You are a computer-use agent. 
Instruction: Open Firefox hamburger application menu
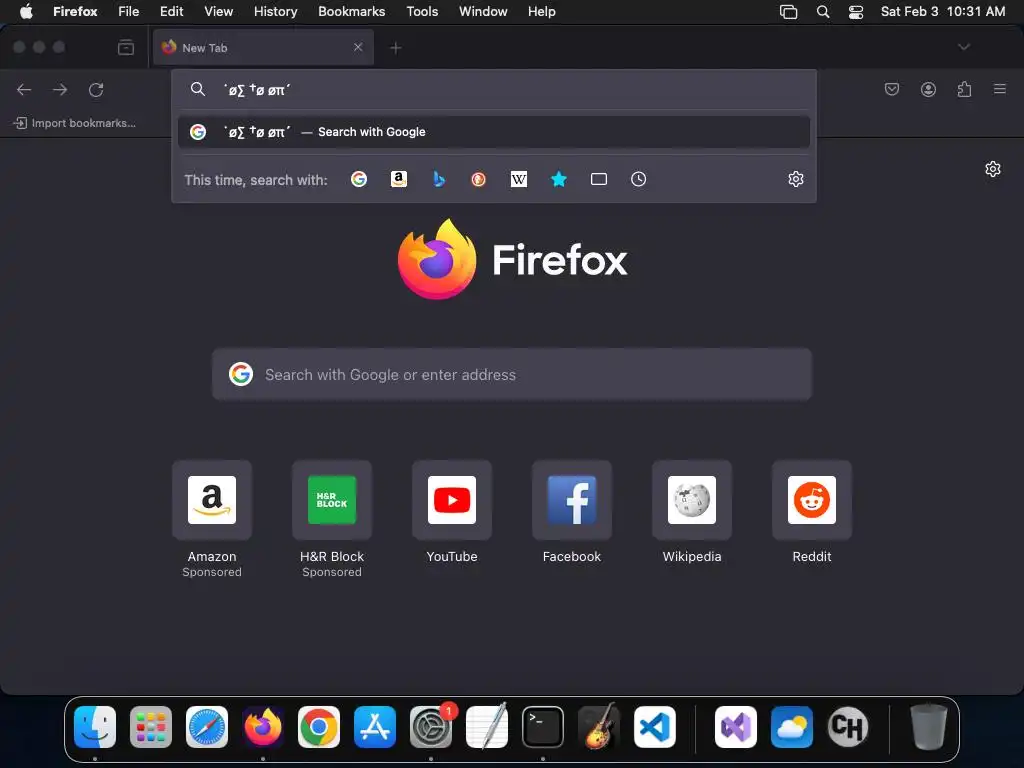pos(1000,89)
